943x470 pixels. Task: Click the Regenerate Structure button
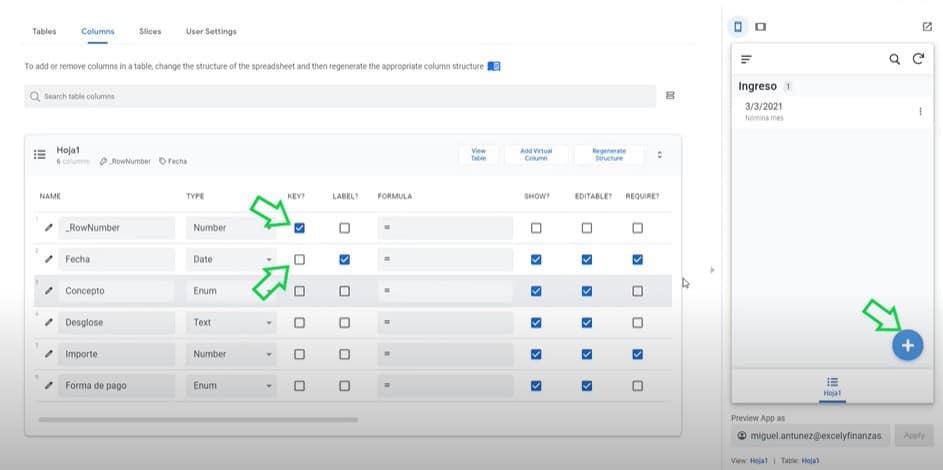click(x=609, y=154)
